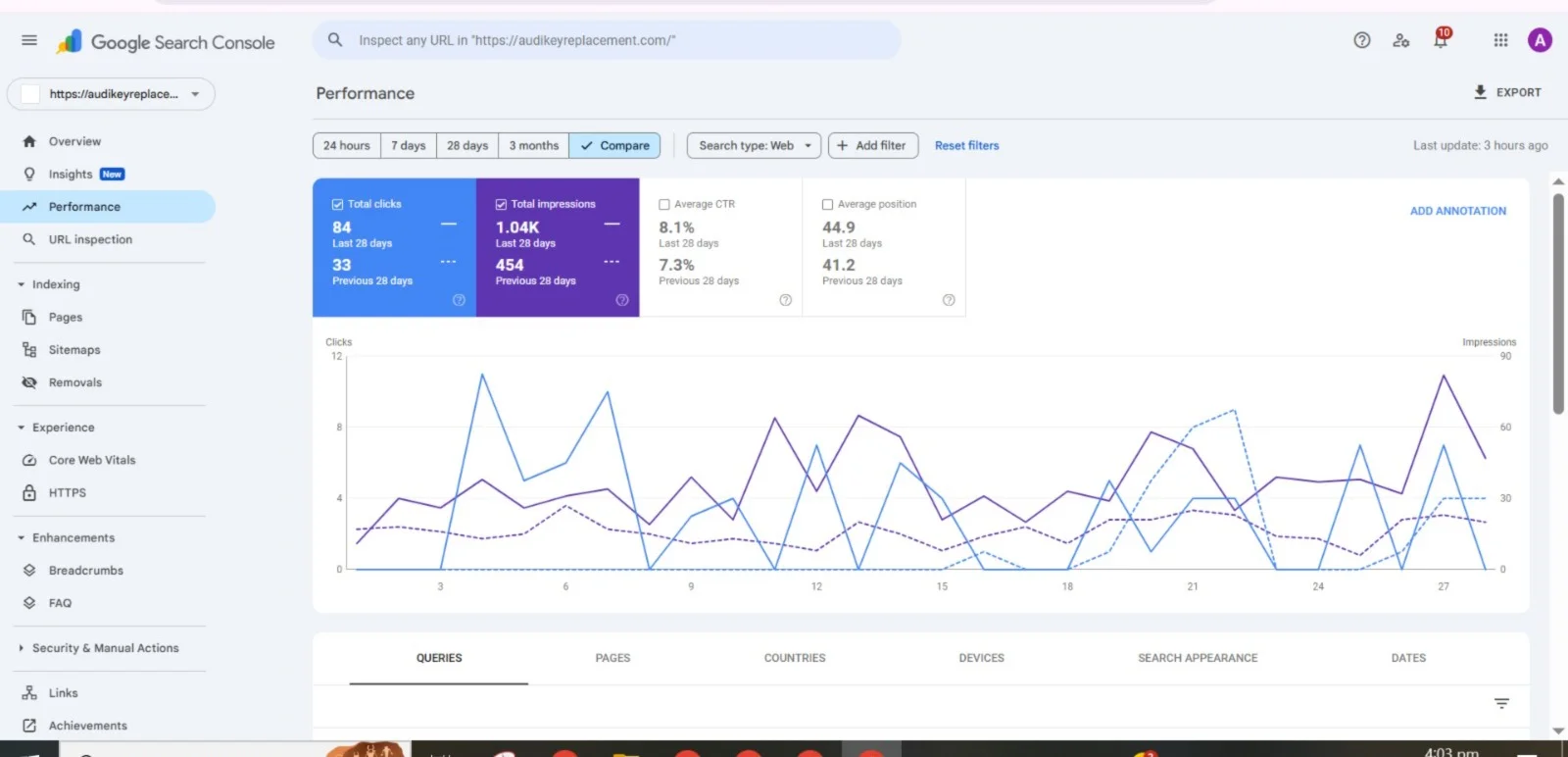The height and width of the screenshot is (757, 1568).
Task: Open the table filter rows icon
Action: click(1500, 703)
